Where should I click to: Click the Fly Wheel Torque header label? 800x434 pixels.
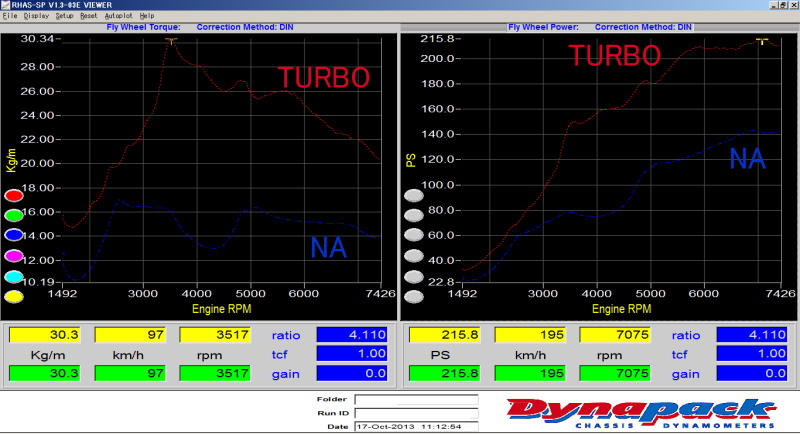pos(143,27)
